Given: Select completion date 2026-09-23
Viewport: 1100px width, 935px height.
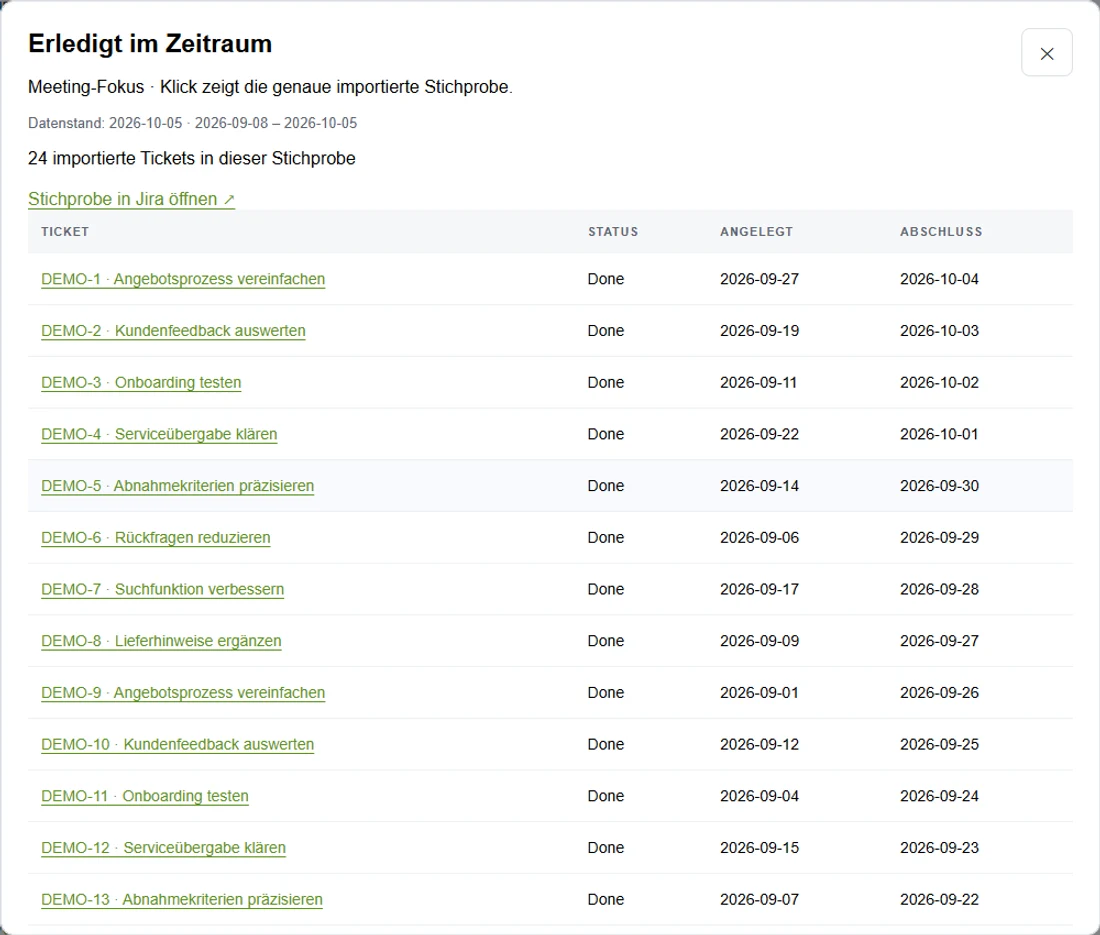Looking at the screenshot, I should tap(939, 848).
